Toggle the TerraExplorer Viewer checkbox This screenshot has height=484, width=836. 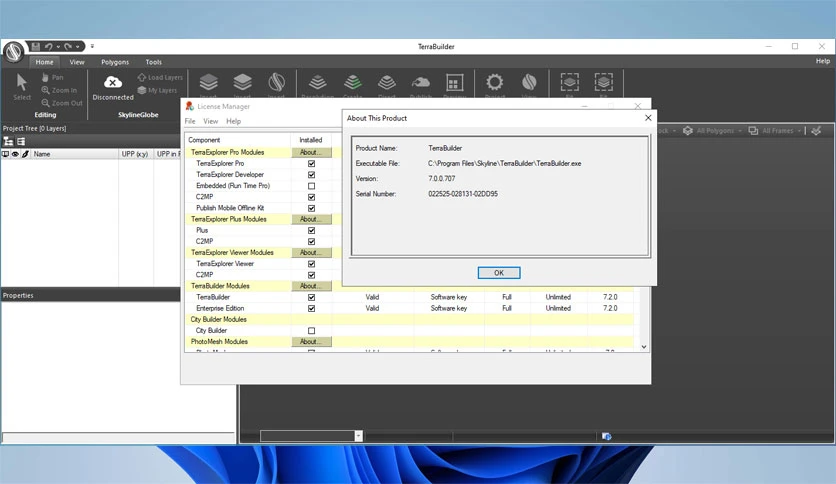click(311, 264)
